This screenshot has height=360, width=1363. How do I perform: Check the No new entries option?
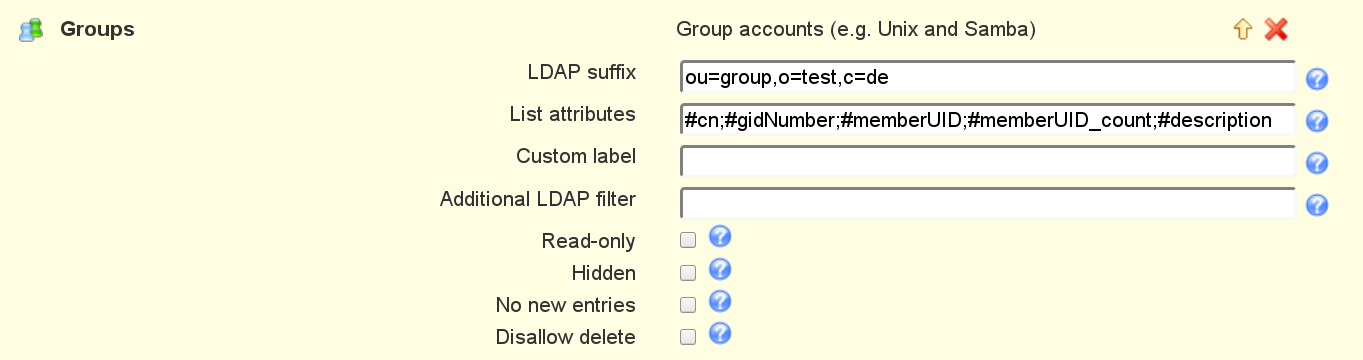(688, 304)
